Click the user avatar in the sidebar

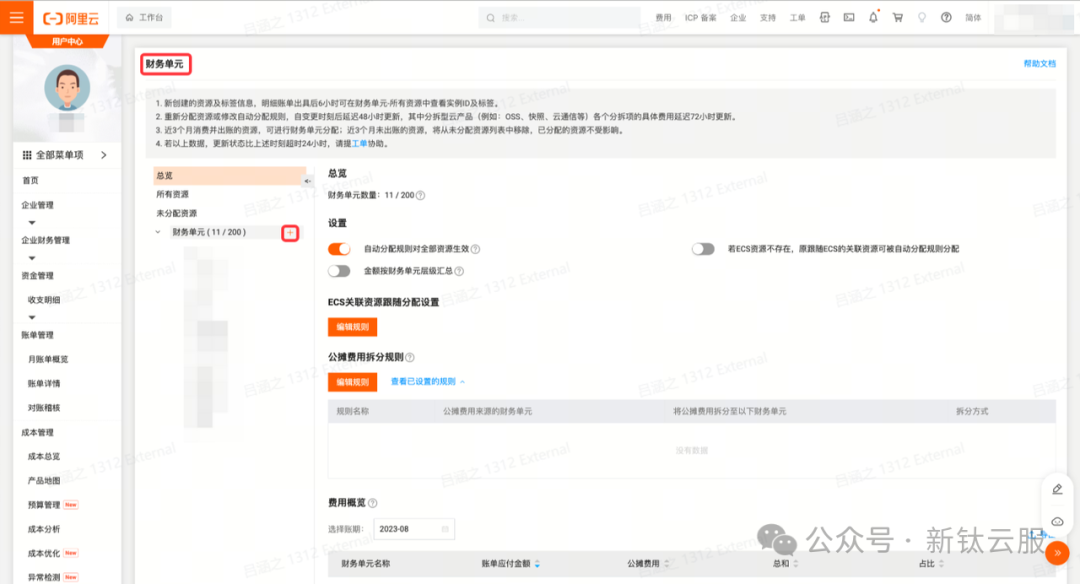67,88
